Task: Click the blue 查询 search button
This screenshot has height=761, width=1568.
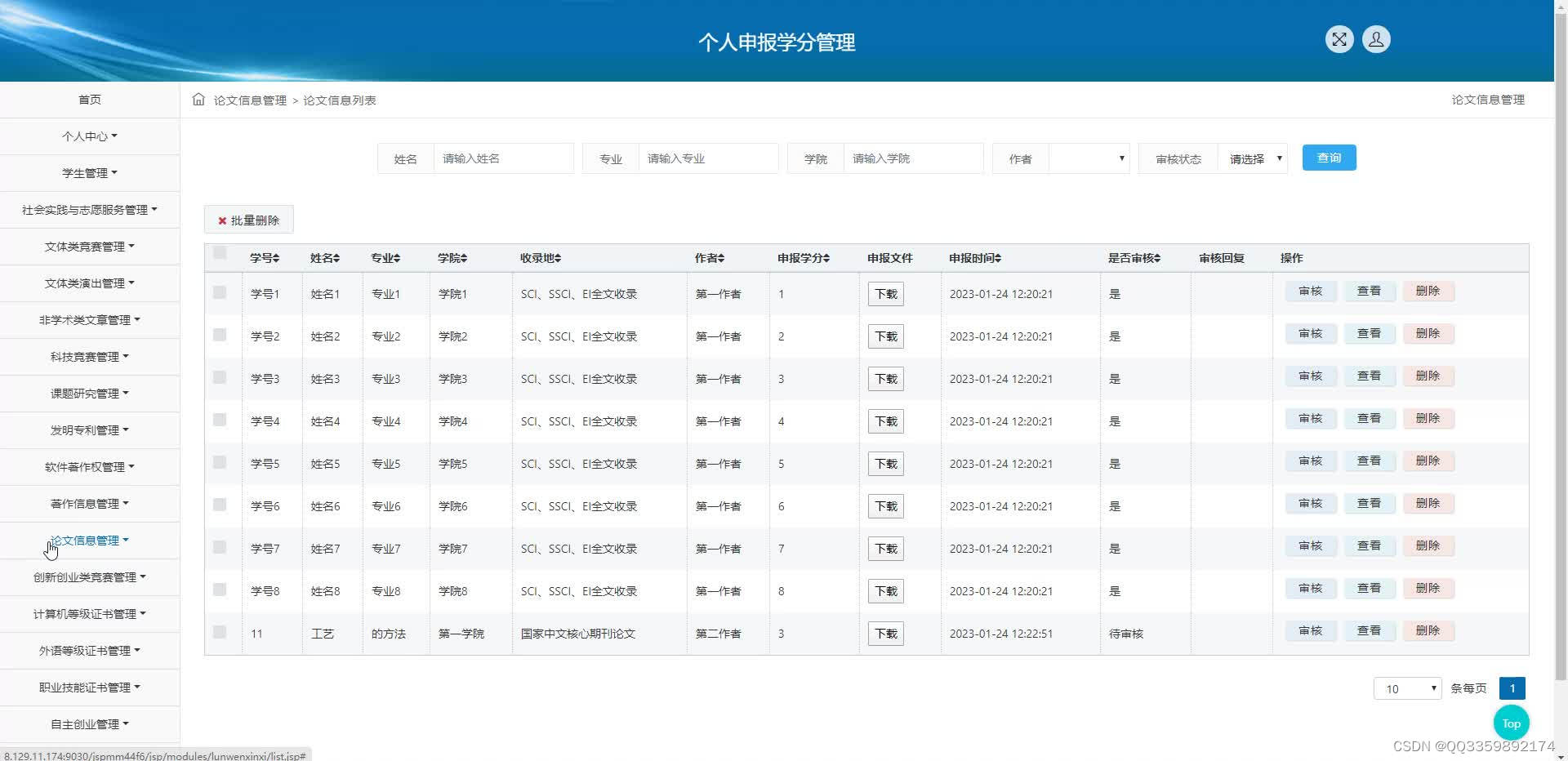Action: point(1329,158)
